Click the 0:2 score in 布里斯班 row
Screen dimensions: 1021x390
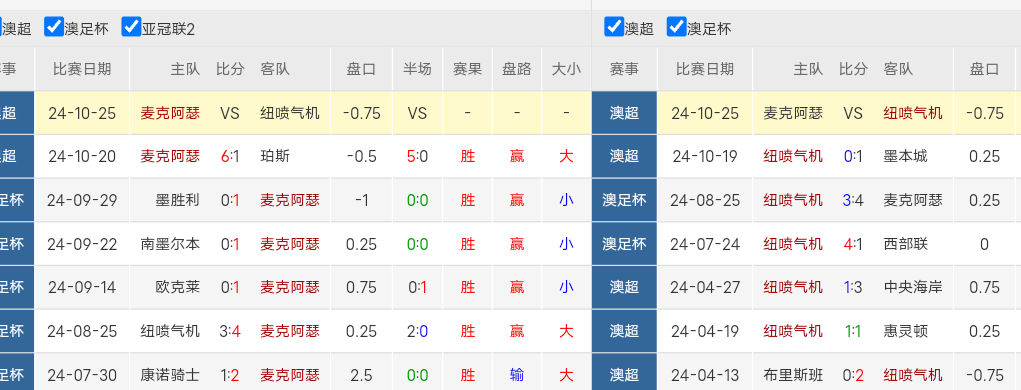tap(853, 375)
